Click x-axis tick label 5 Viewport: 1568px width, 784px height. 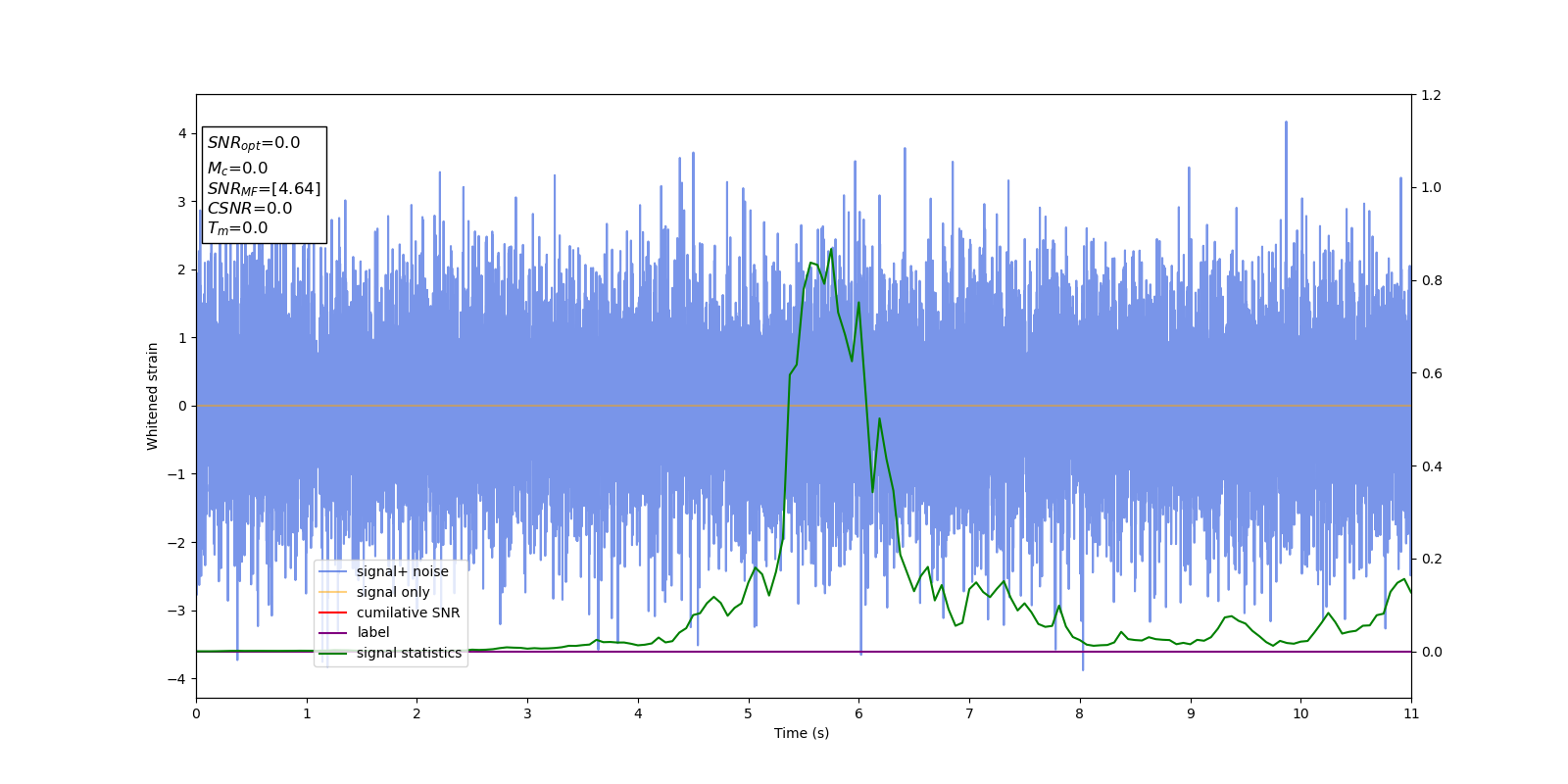coord(749,713)
